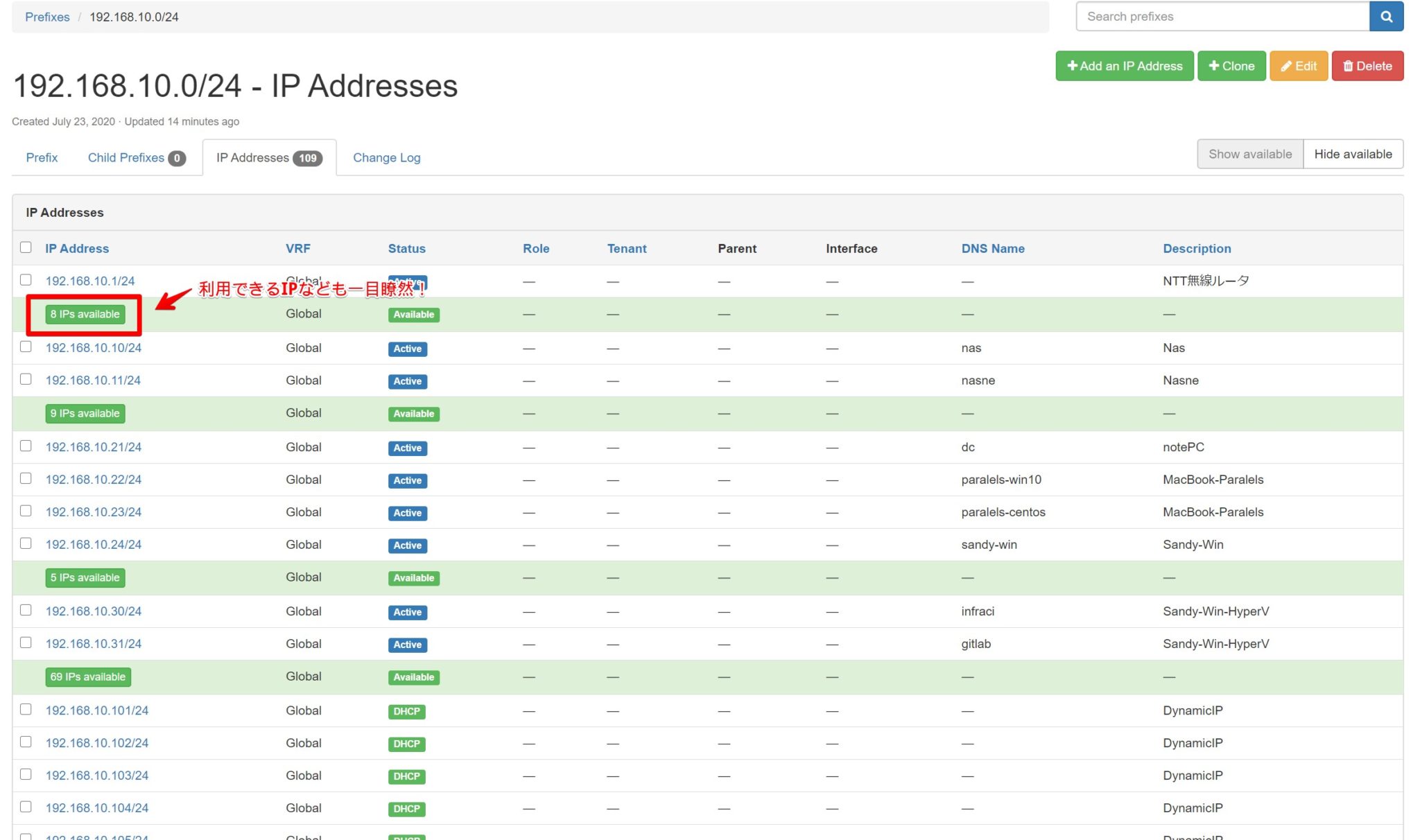Click Hide available toggle button
Image resolution: width=1420 pixels, height=840 pixels.
coord(1353,154)
